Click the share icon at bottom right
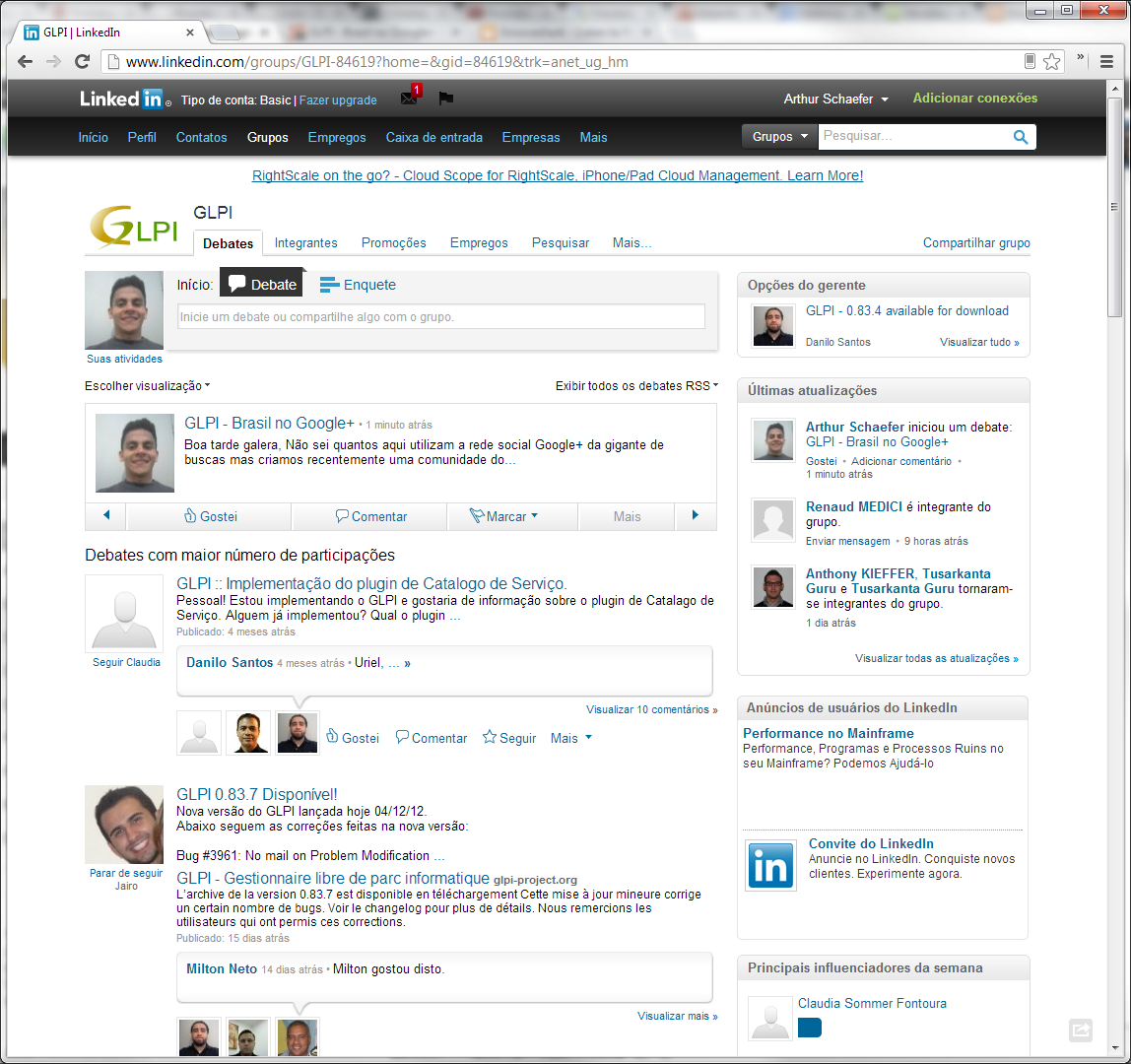Screen dimensions: 1131x1064 (1081, 1030)
